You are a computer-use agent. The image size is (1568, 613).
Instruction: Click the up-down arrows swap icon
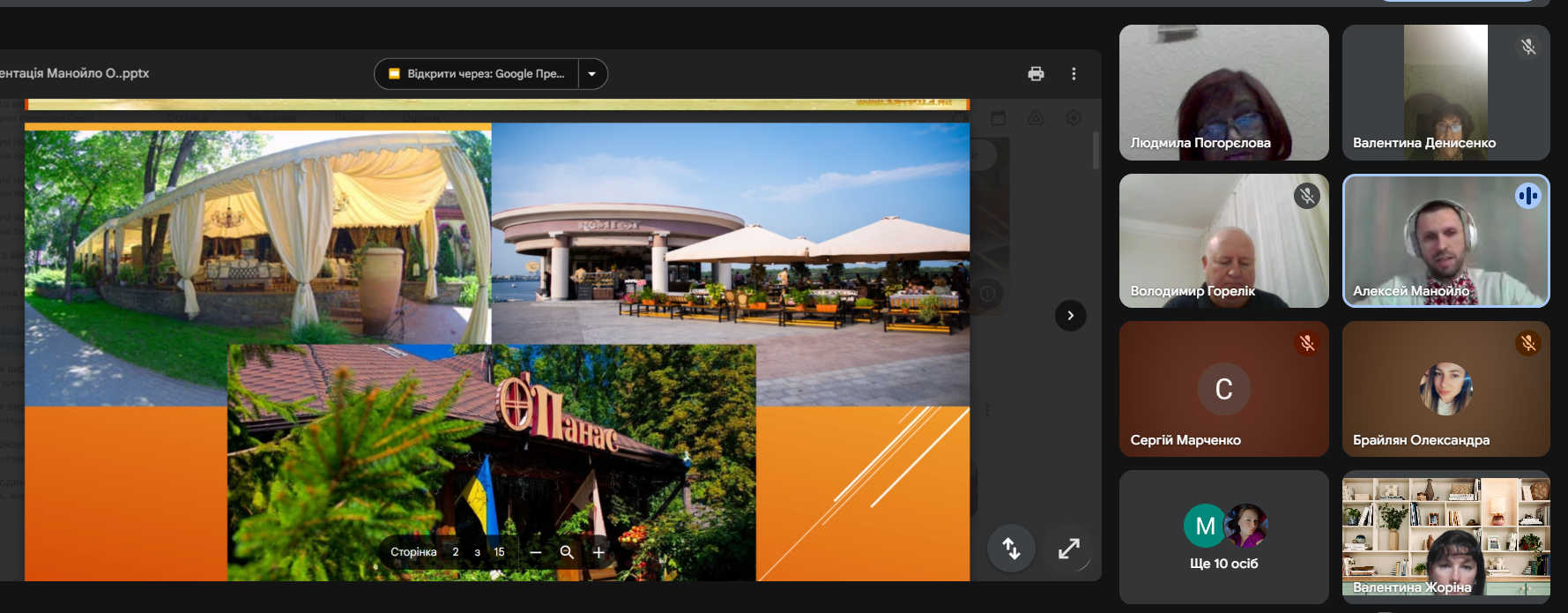1011,549
